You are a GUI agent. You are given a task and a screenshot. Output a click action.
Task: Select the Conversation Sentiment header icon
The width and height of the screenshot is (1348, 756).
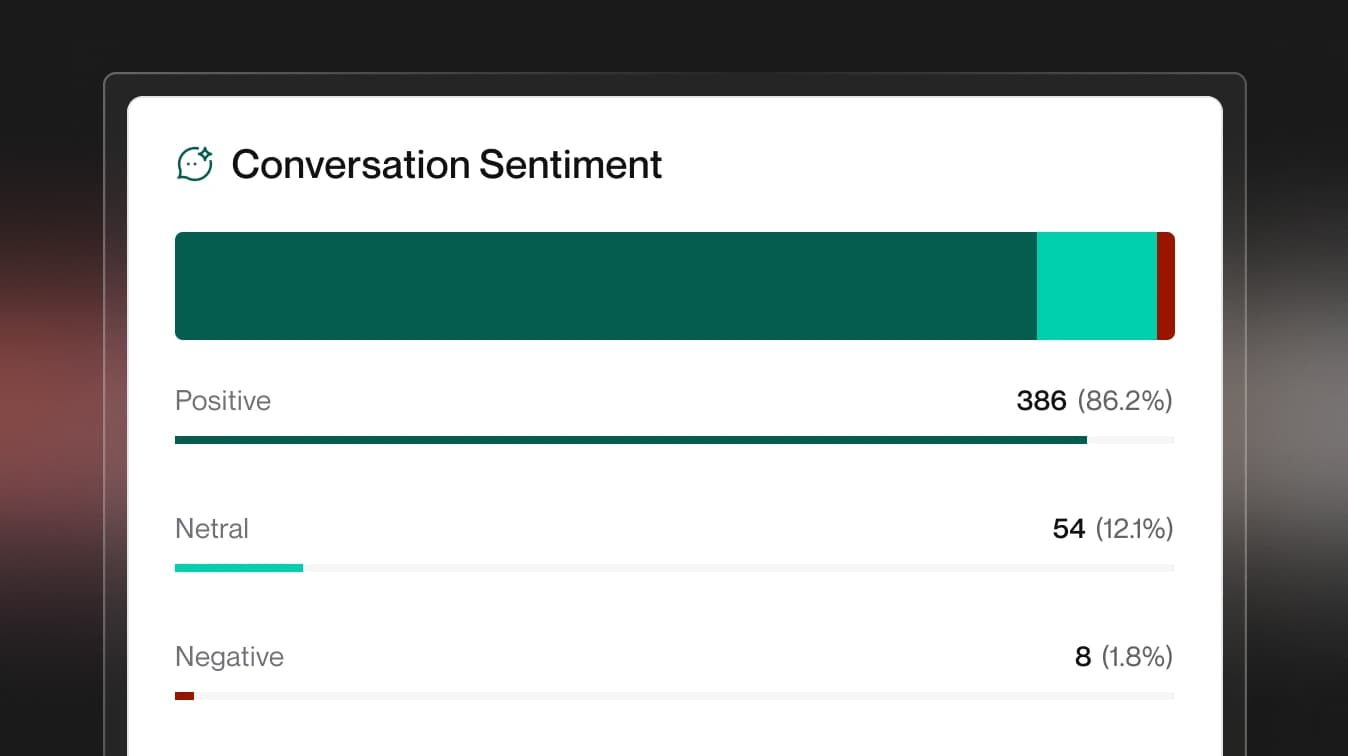tap(196, 163)
